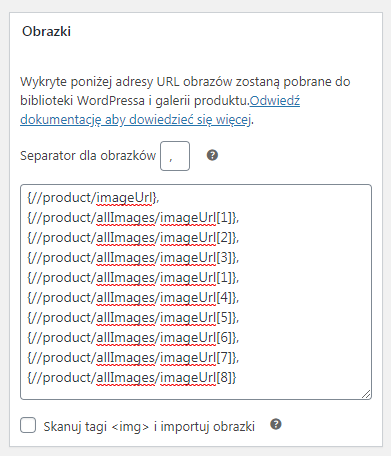391x456 pixels.
Task: Enable the Skanuj tagi img checkbox
Action: tap(28, 425)
